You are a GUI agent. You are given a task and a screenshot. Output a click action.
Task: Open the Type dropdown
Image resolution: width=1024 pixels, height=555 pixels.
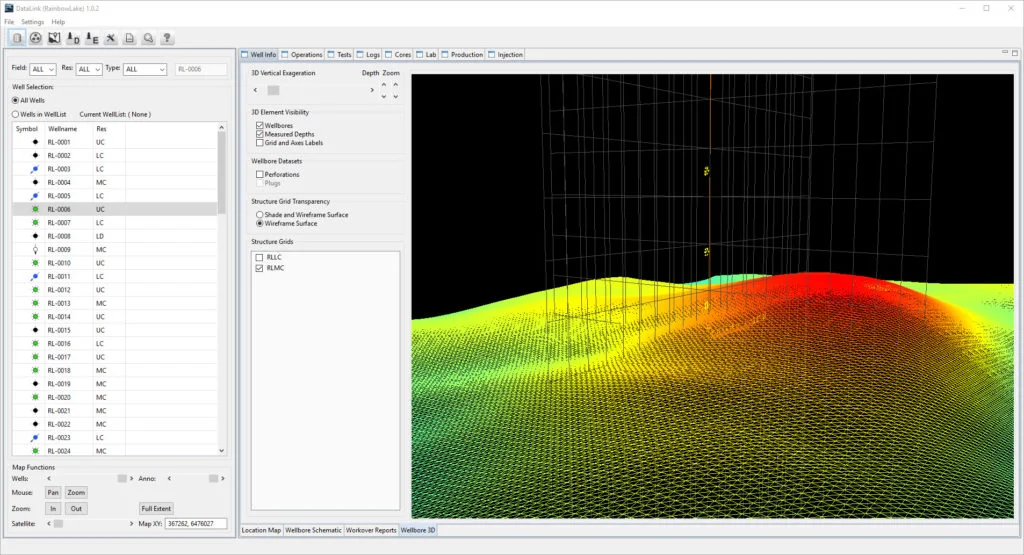145,69
